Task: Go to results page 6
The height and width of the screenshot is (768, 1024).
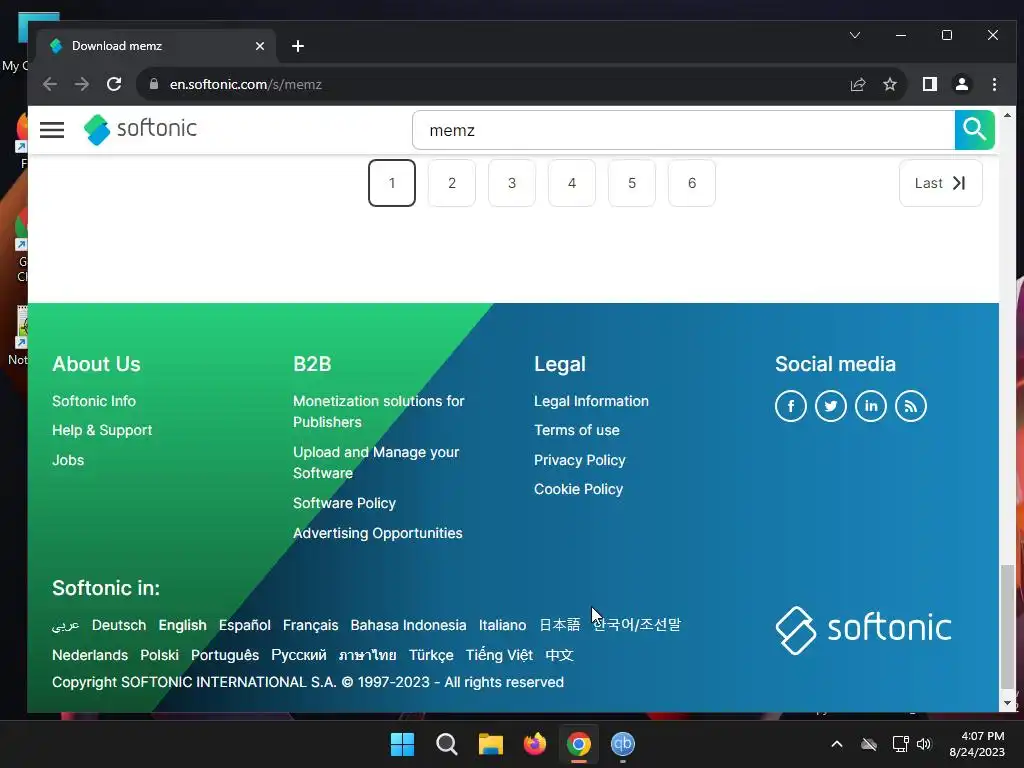Action: tap(692, 183)
